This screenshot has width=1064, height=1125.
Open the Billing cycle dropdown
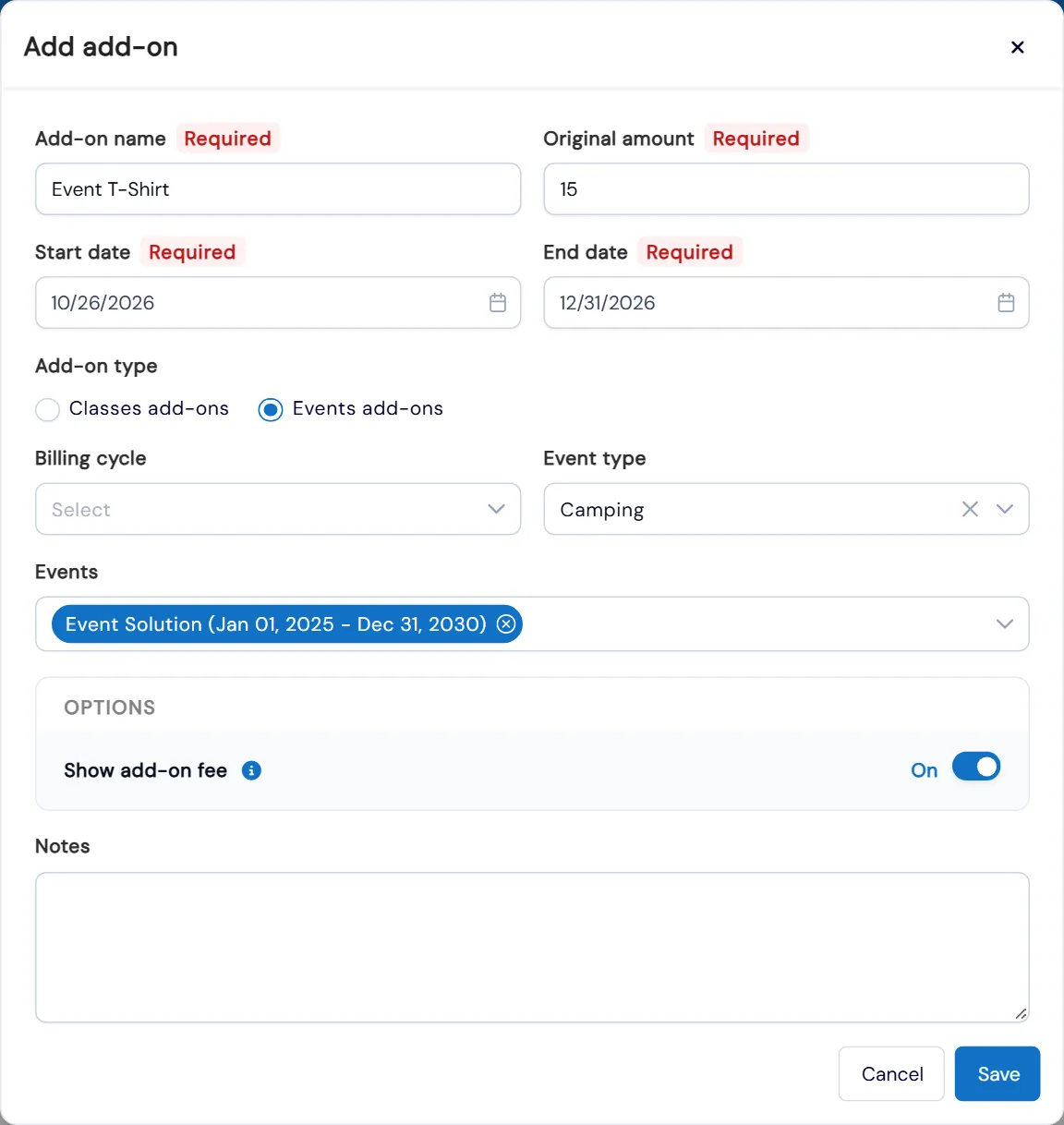278,509
